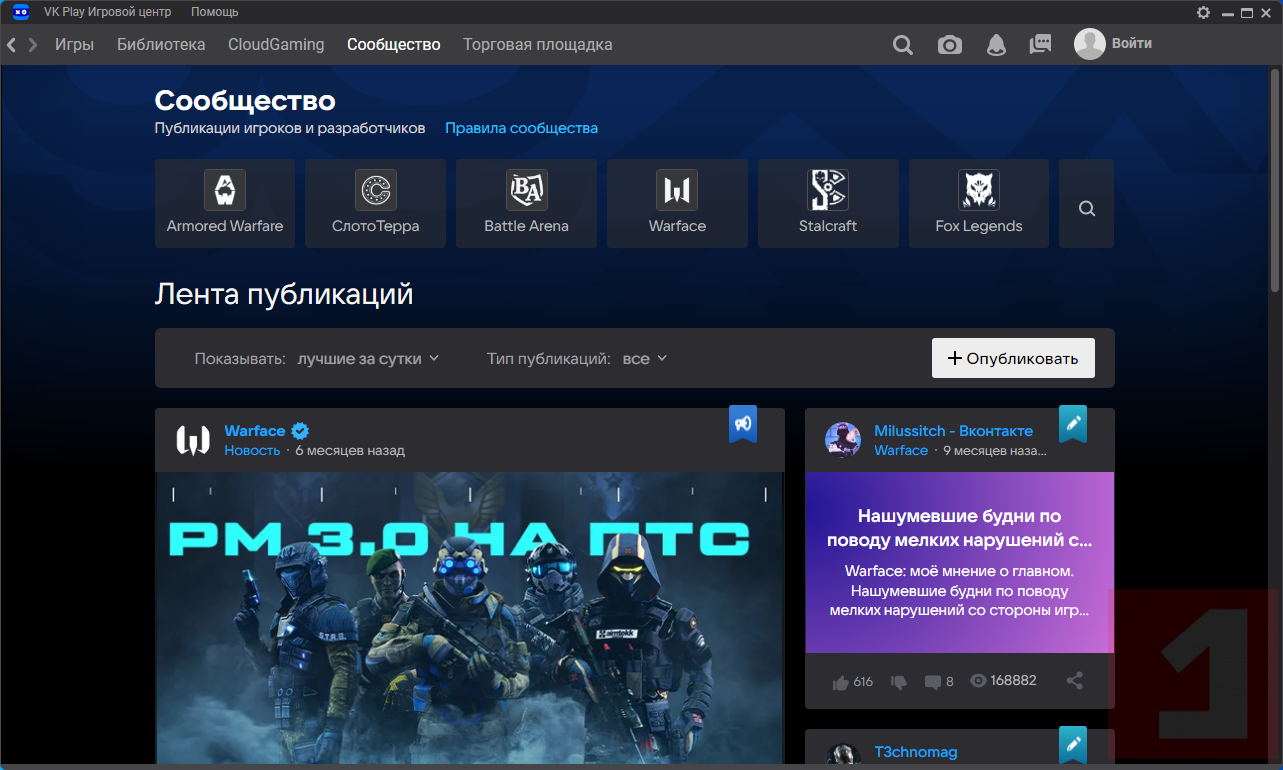The height and width of the screenshot is (770, 1283).
Task: Open the Warface community tile
Action: point(677,203)
